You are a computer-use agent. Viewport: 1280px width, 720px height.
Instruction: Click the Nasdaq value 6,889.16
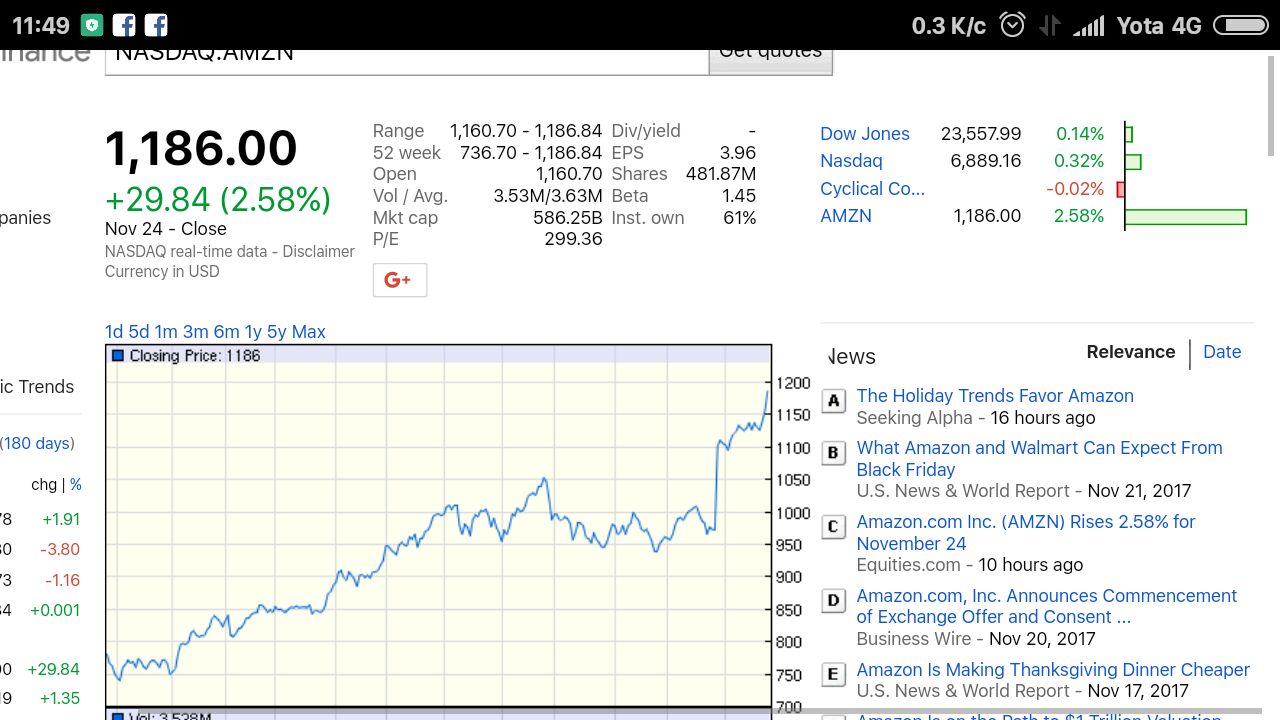[988, 161]
